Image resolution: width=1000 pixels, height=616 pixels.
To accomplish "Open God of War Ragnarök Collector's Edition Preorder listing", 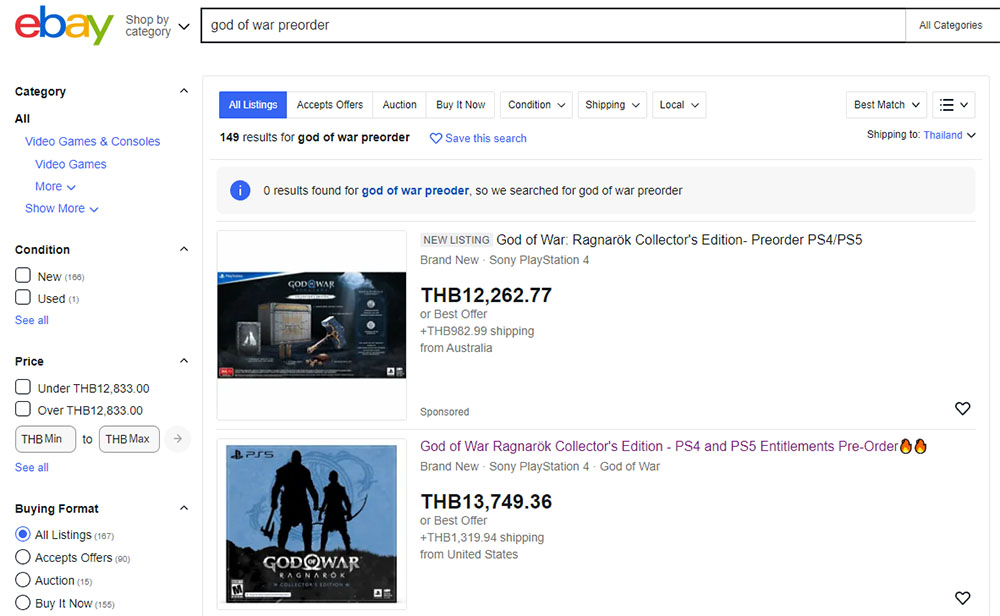I will click(679, 240).
